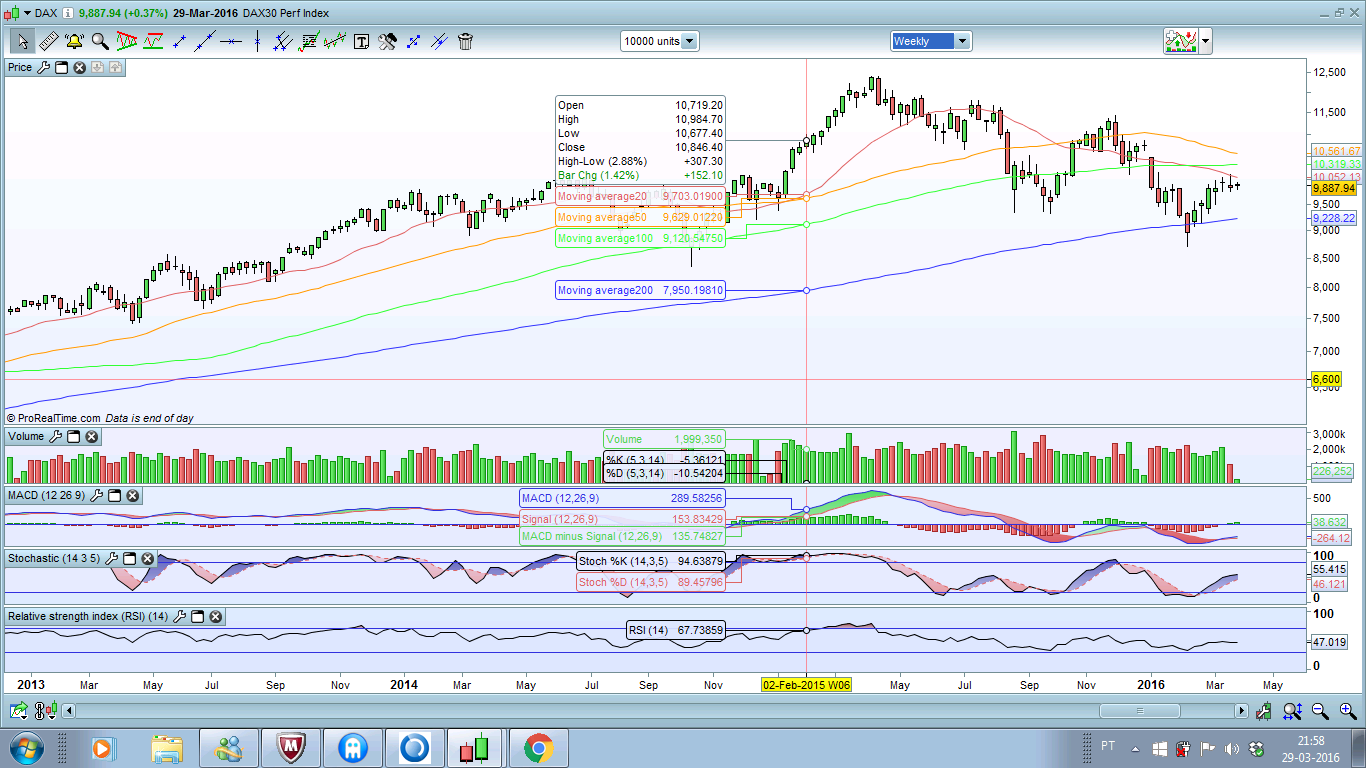This screenshot has height=768, width=1366.
Task: Click the horizontal chart scrollbar thumb
Action: pos(1139,711)
